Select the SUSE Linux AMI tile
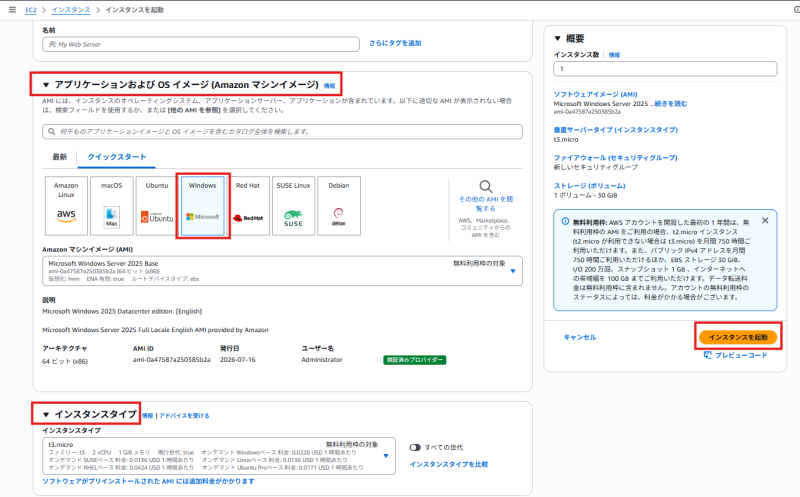The image size is (800, 497). click(293, 206)
